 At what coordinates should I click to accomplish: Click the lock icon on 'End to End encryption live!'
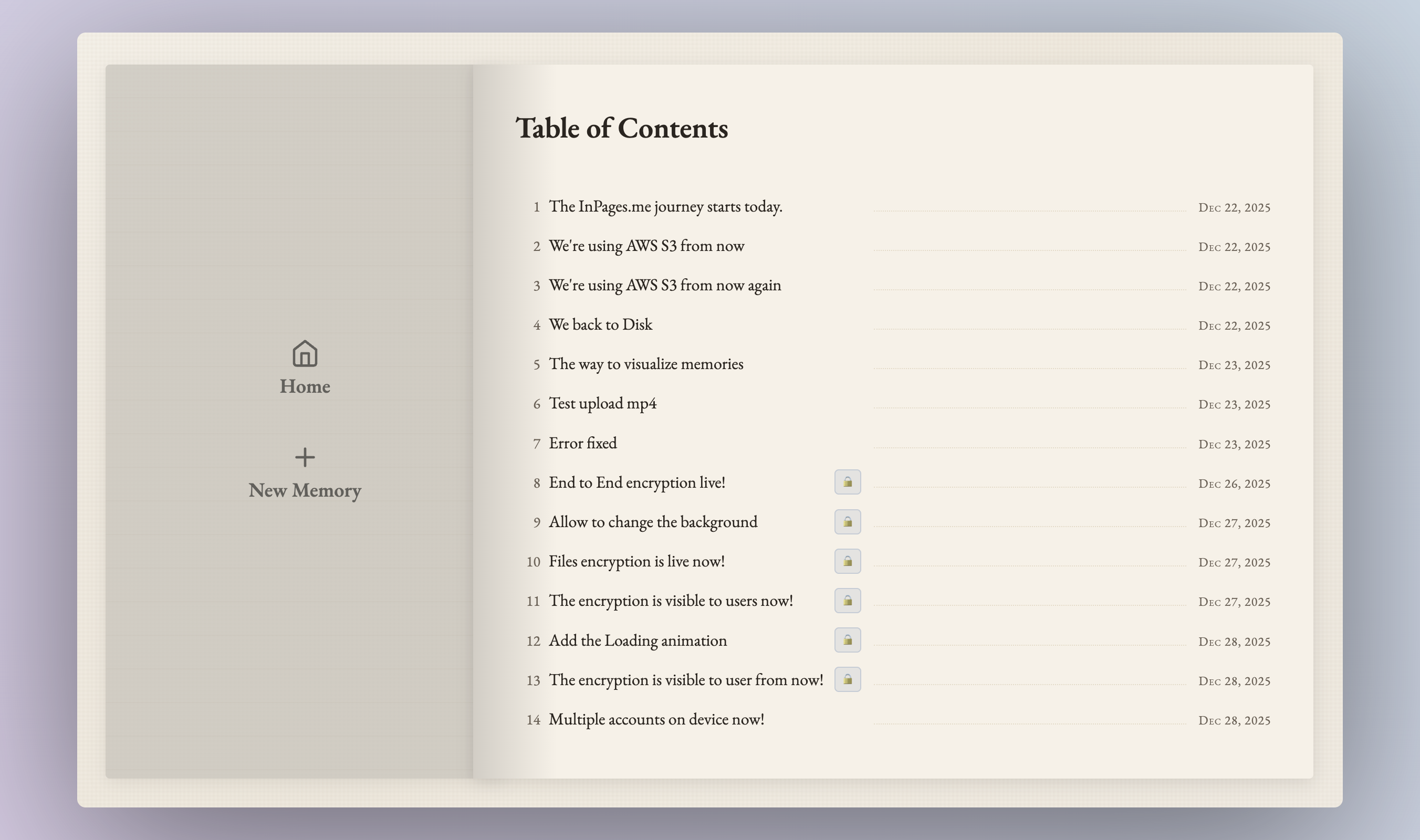click(848, 482)
